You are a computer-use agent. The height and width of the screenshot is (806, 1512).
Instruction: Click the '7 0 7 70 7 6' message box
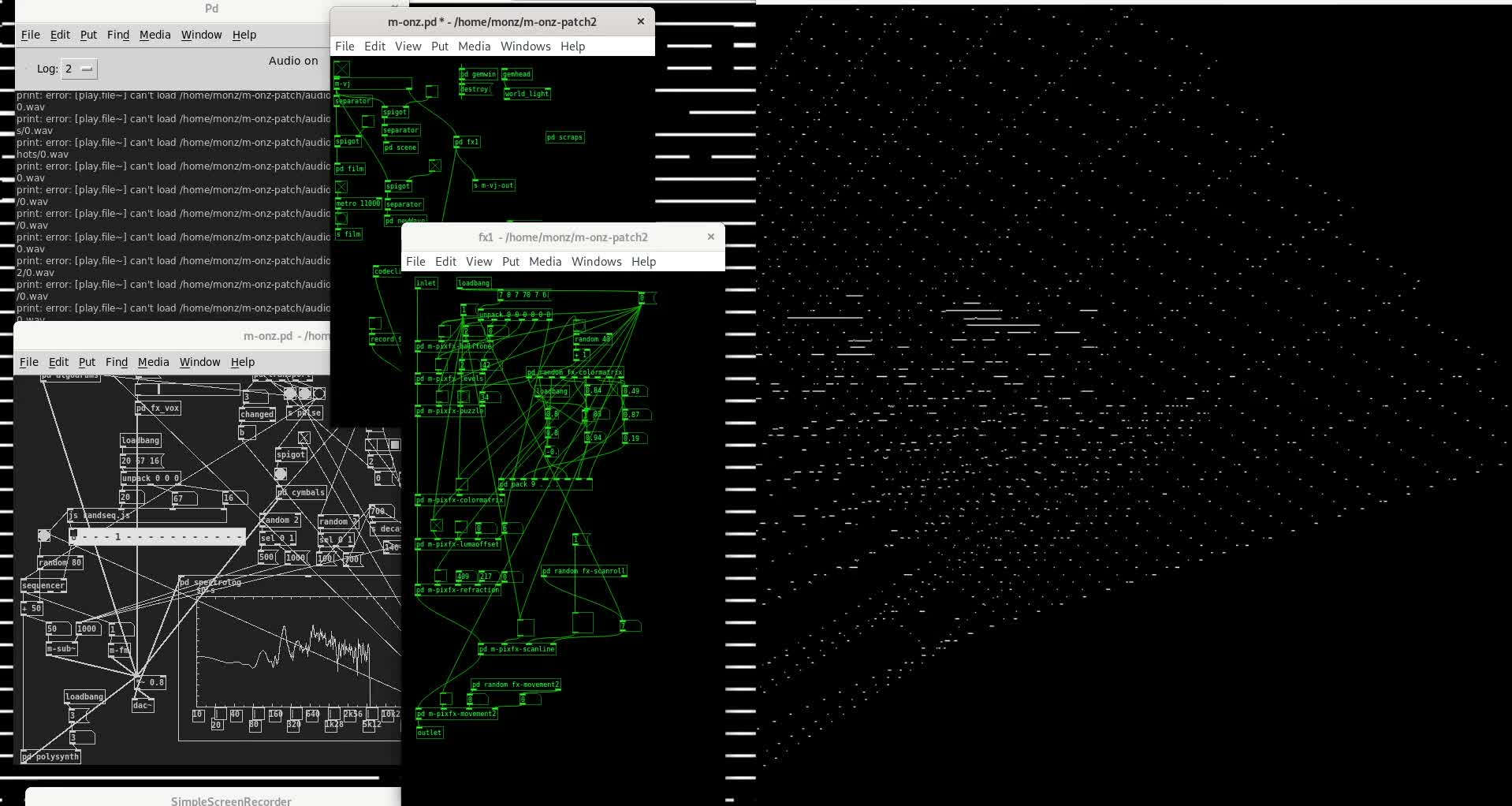coord(524,295)
